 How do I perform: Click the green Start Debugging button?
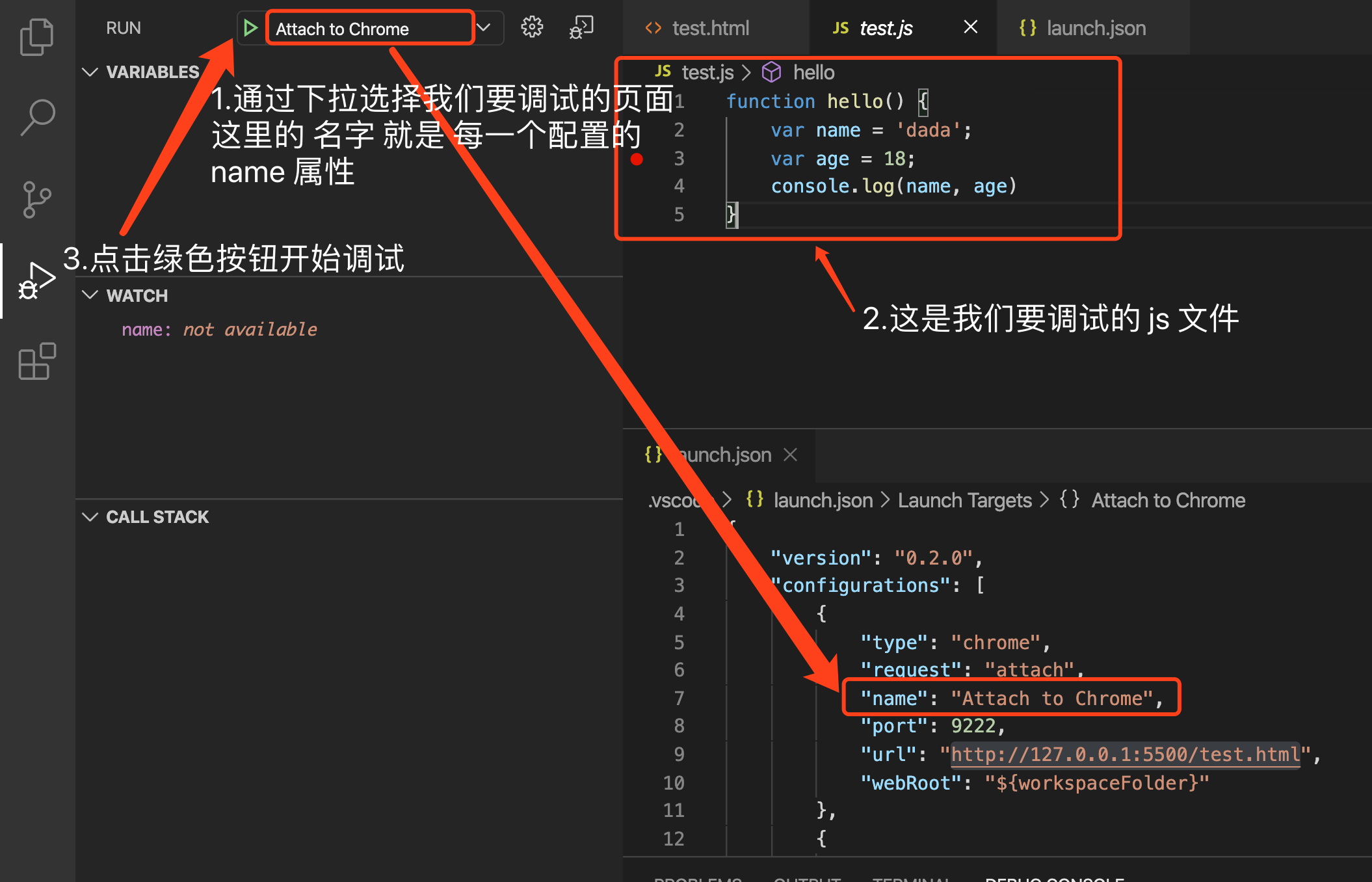[x=250, y=28]
